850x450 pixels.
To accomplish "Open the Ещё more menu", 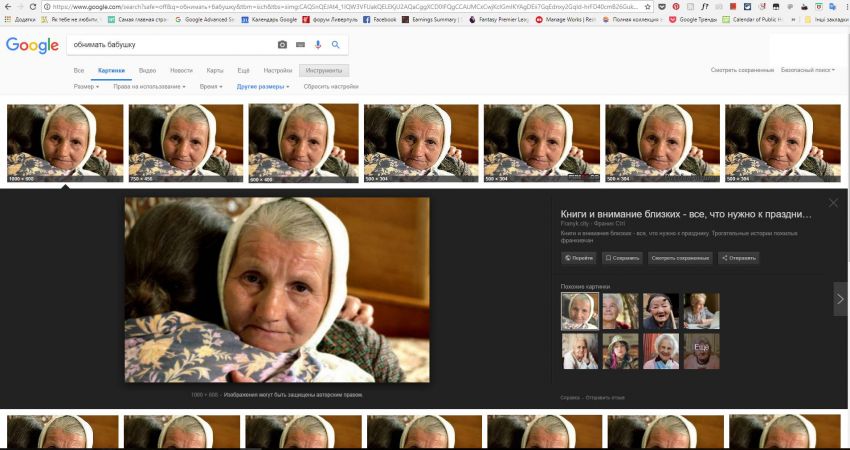I will pos(243,70).
